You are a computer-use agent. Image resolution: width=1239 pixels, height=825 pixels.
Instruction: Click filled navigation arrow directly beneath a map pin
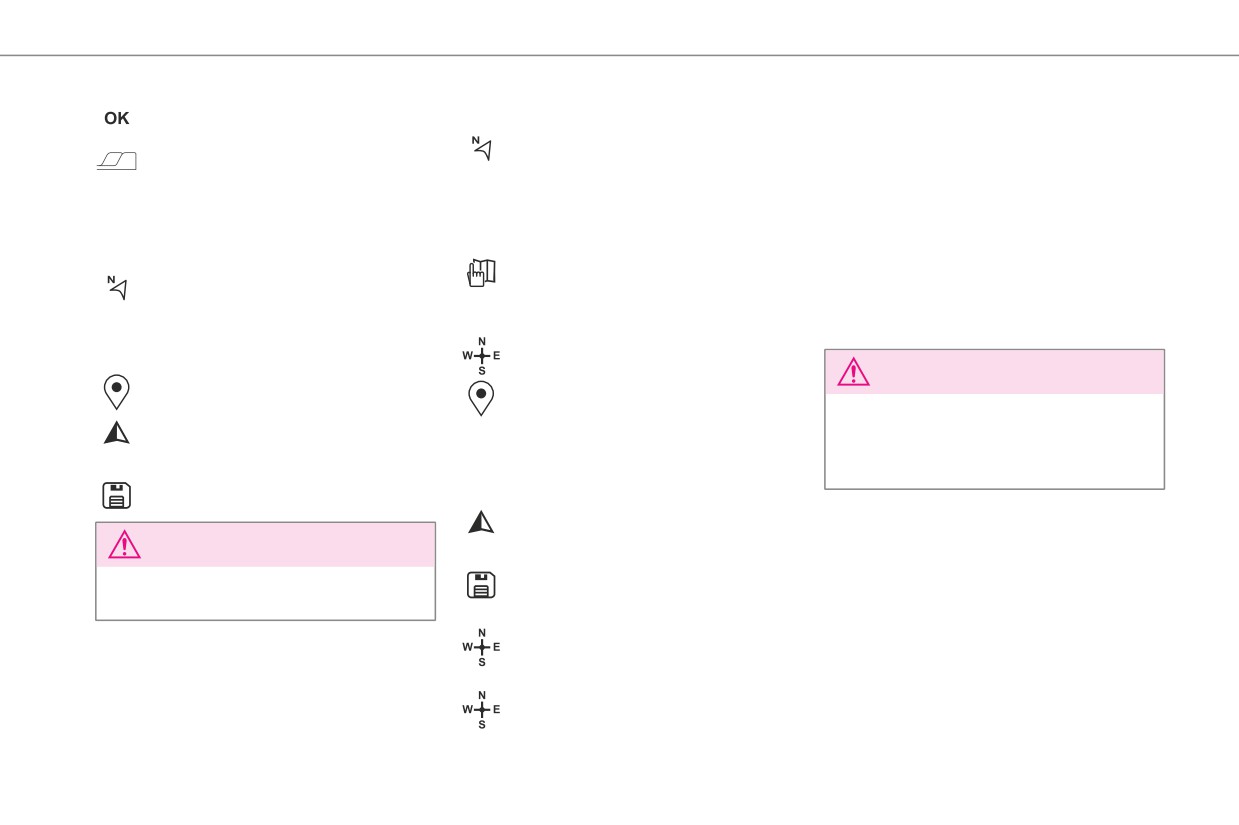coord(117,433)
